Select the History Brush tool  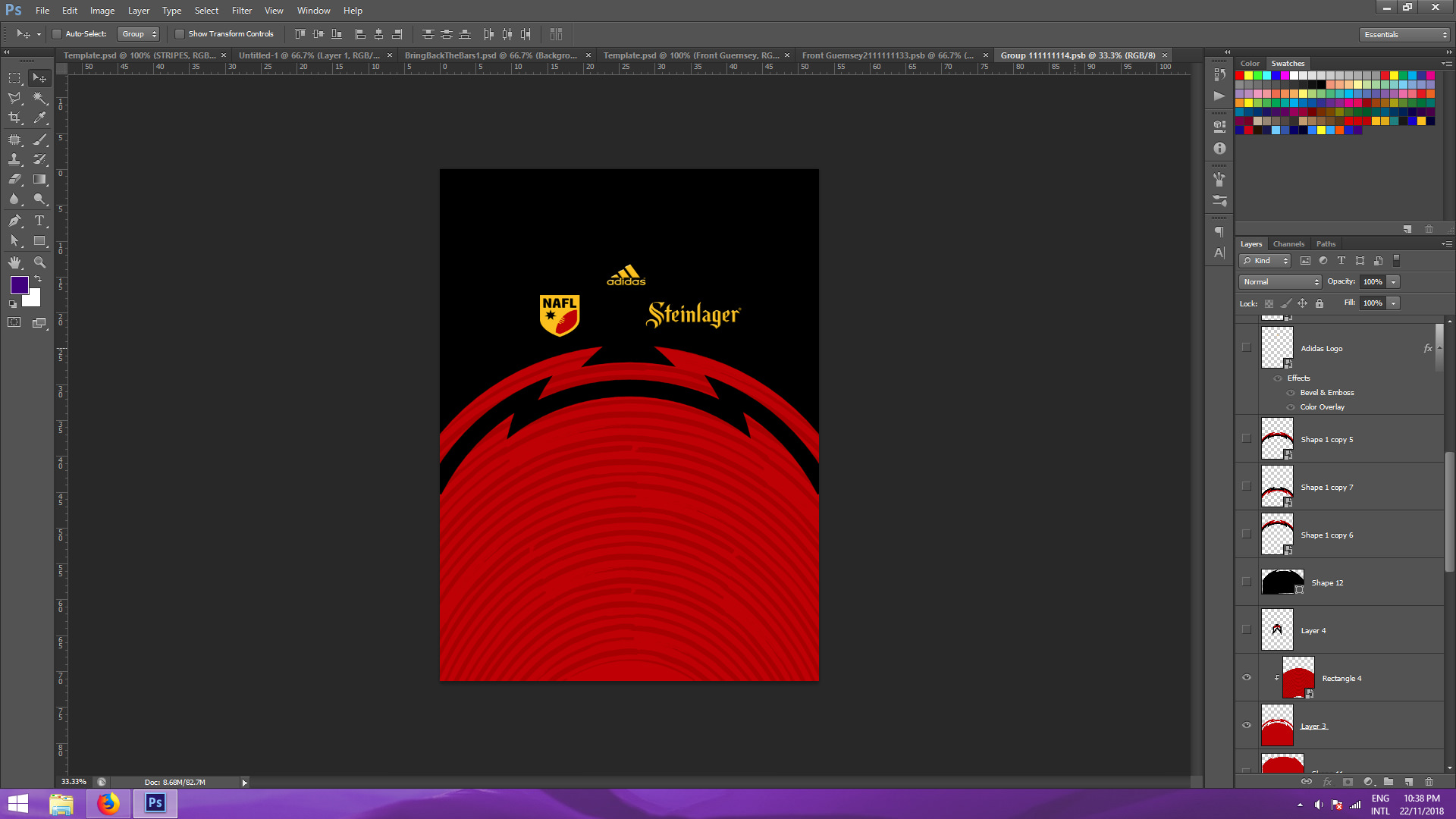point(39,159)
